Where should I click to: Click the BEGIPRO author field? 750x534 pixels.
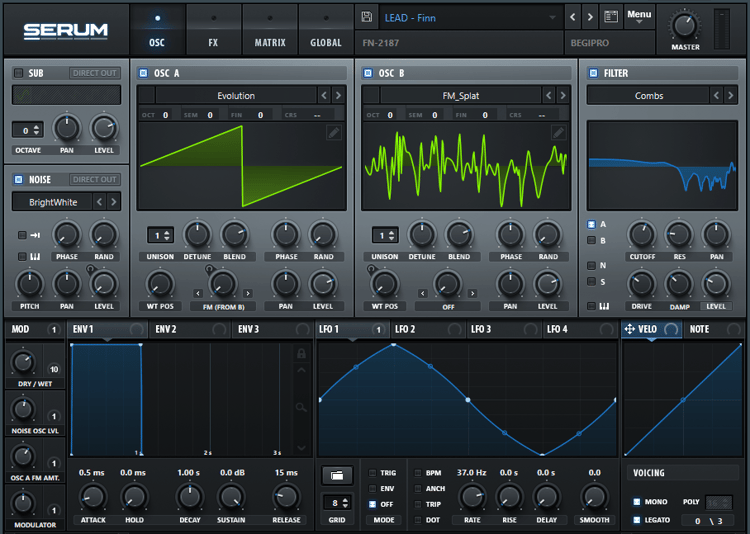[609, 43]
